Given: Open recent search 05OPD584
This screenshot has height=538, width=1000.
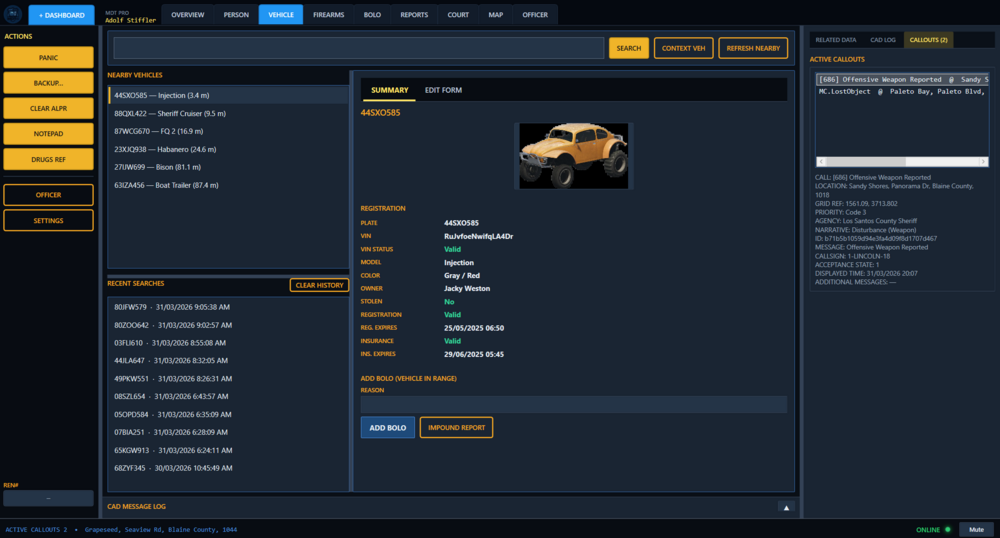Looking at the screenshot, I should pos(228,414).
